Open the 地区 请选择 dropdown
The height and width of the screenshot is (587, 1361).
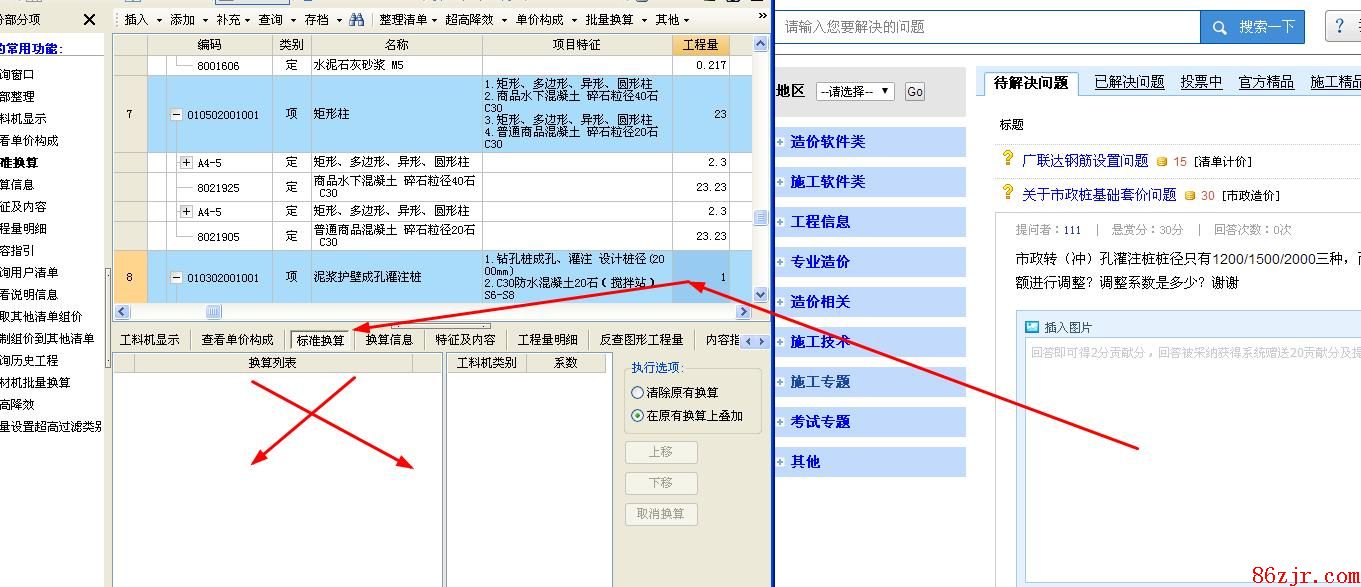[856, 92]
